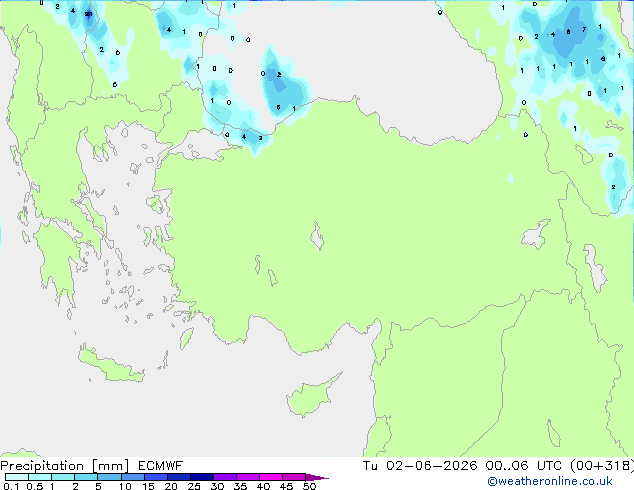The image size is (634, 490).
Task: Click the 'Tu 02-06-2026' date text
Action: click(x=420, y=466)
